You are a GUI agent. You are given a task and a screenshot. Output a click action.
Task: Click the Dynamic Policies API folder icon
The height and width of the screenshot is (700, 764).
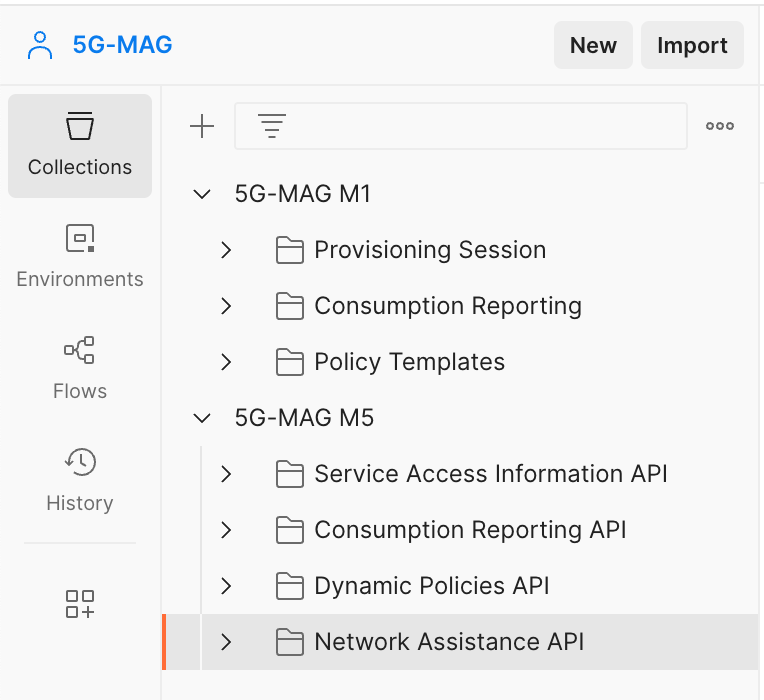pos(290,586)
